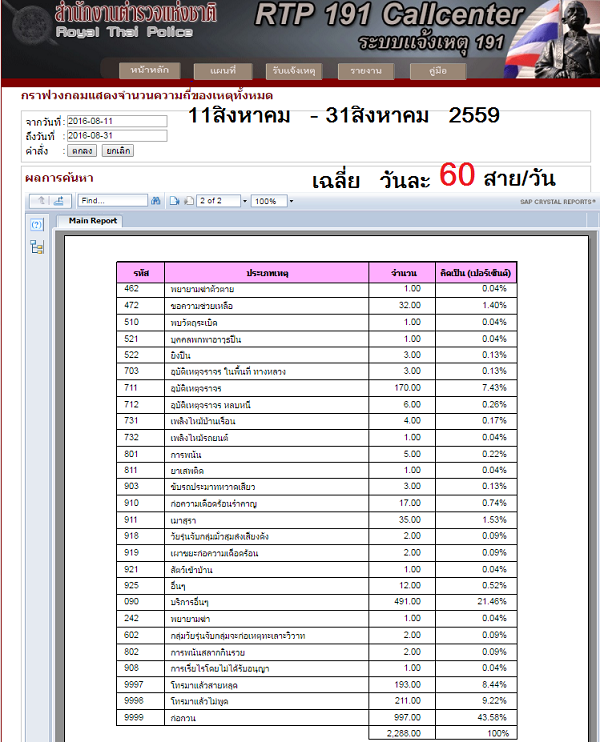Click the page icon left of the page box

coord(188,201)
